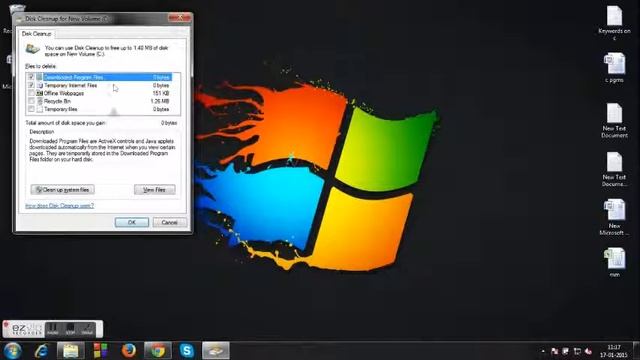Pause the ezvid recording
Image resolution: width=640 pixels, height=360 pixels.
[53, 329]
